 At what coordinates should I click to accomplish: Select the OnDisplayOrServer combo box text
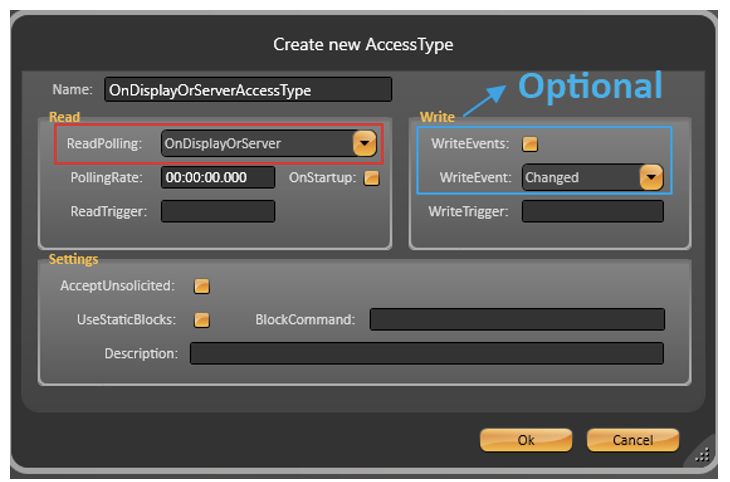[x=255, y=144]
